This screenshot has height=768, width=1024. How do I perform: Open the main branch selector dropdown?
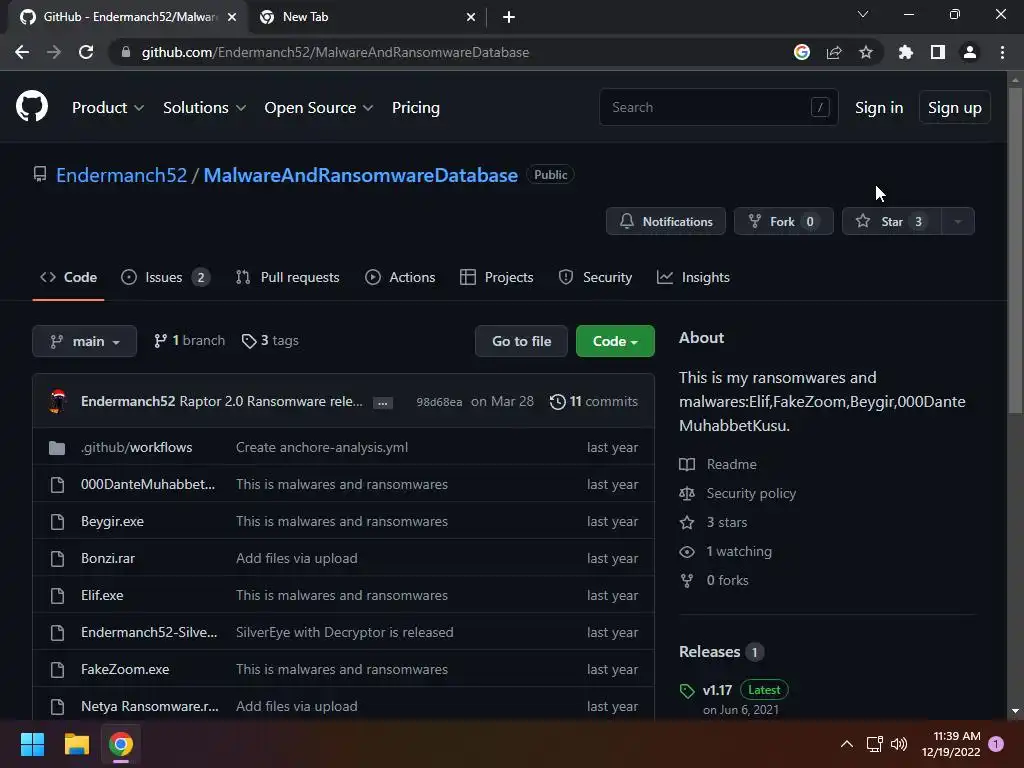coord(84,341)
